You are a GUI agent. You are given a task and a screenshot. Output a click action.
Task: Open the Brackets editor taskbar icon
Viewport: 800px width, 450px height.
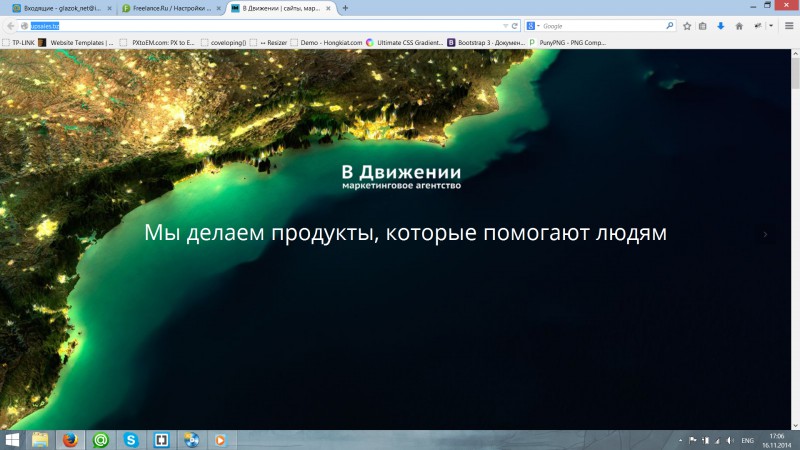tap(161, 440)
